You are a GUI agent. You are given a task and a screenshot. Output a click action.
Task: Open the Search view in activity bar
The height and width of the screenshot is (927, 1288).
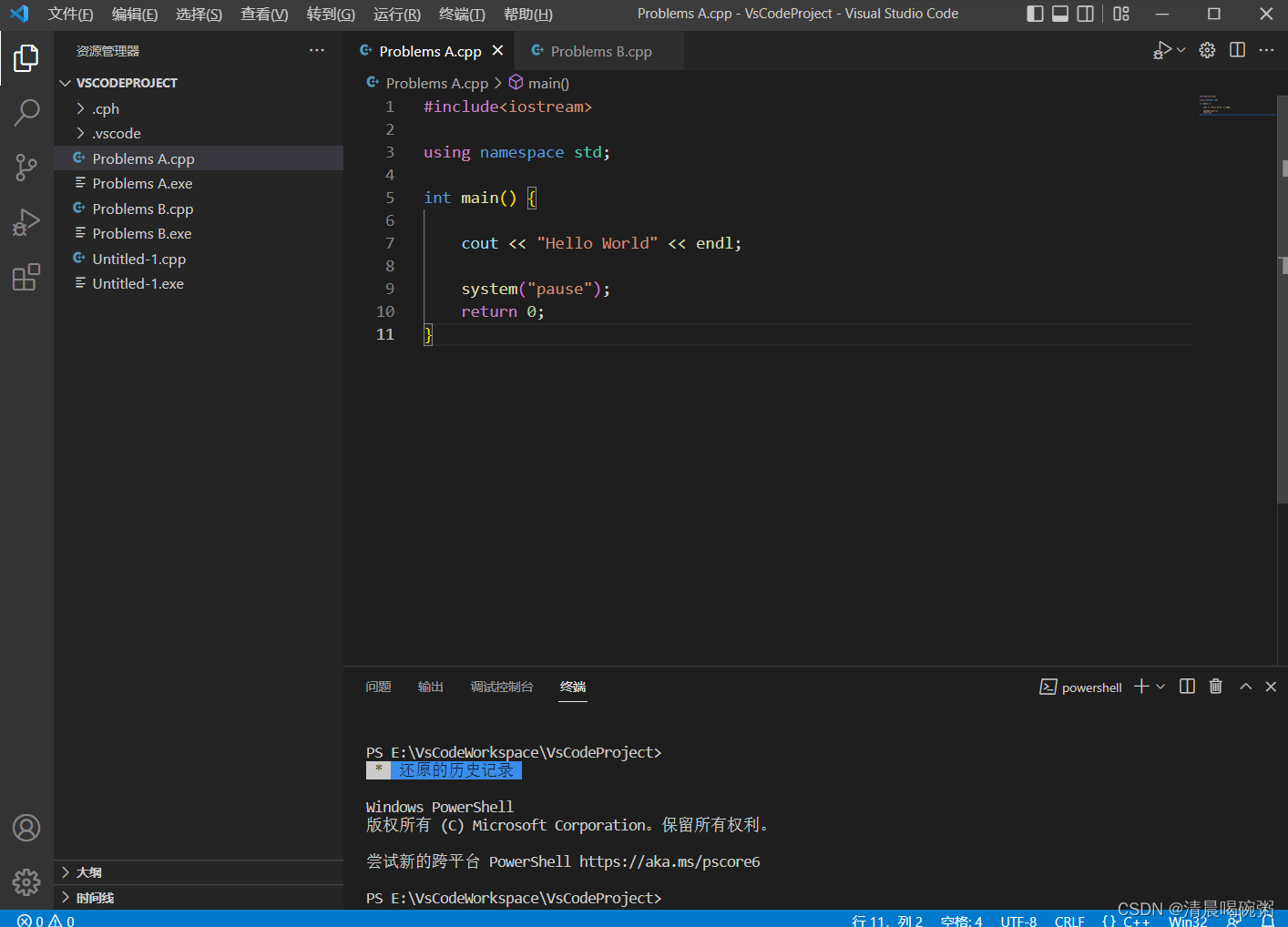(x=26, y=113)
